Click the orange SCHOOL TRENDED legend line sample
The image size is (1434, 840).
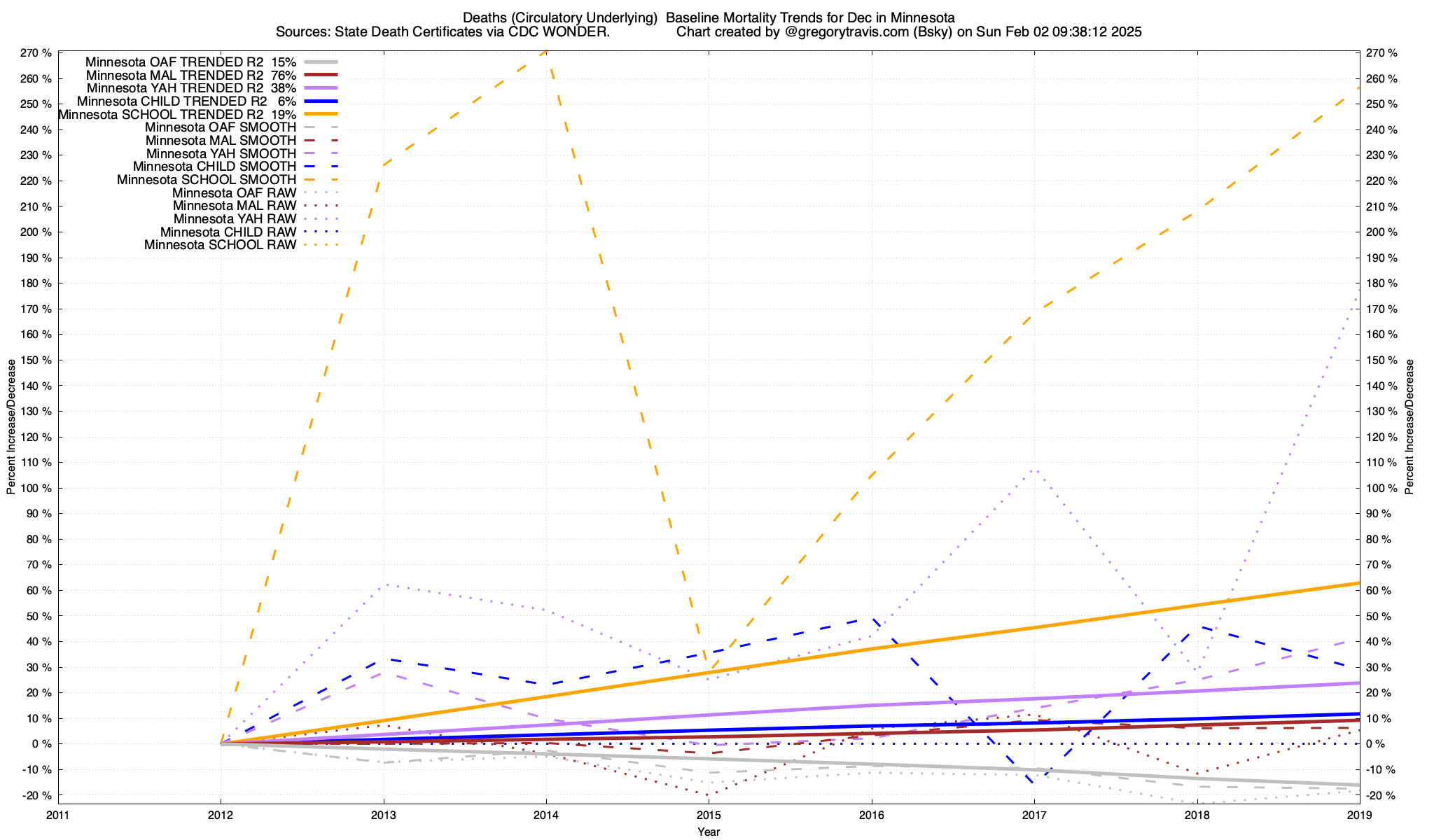321,114
